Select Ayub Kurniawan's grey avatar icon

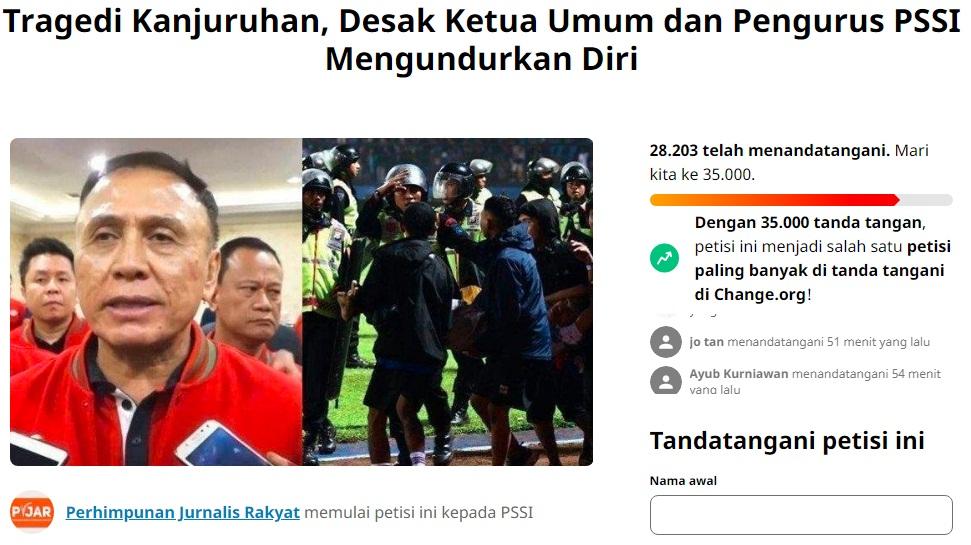pos(666,380)
